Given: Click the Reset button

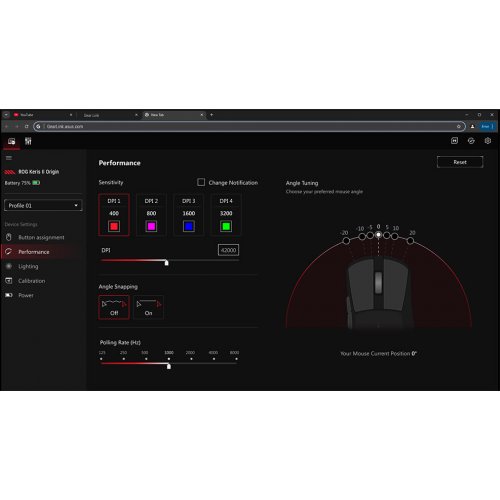Looking at the screenshot, I should click(x=460, y=162).
